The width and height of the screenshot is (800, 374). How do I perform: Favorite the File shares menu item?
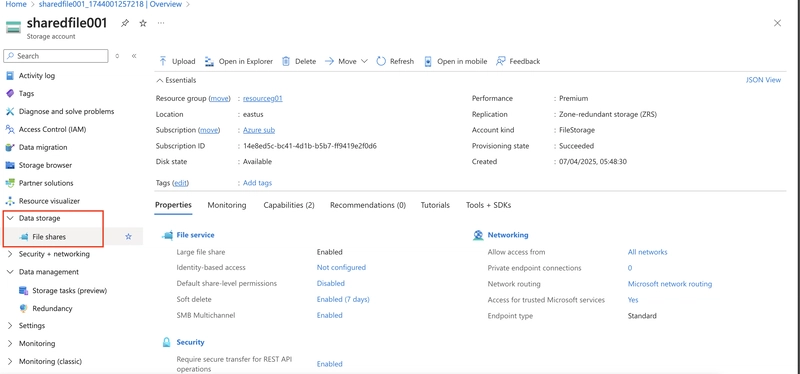pos(129,237)
